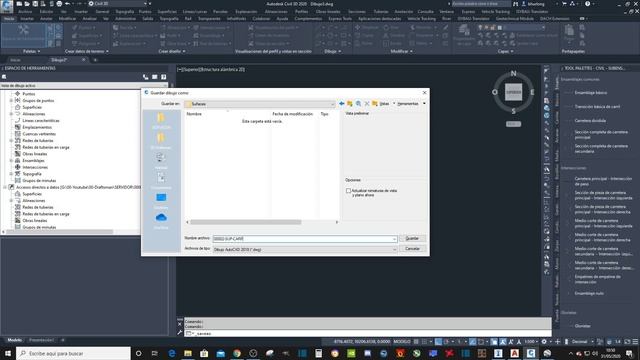
Task: Sort by Fecha de modificación column header
Action: click(293, 114)
